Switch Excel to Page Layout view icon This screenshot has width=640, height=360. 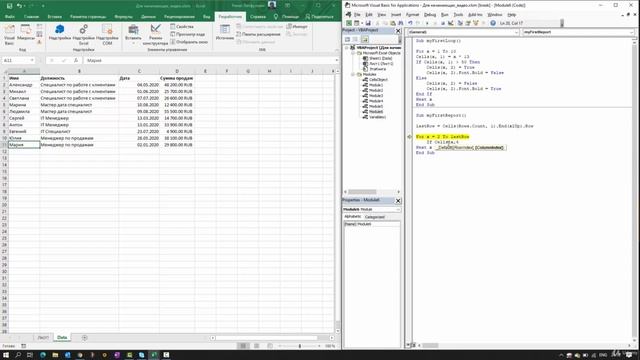pyautogui.click(x=256, y=346)
